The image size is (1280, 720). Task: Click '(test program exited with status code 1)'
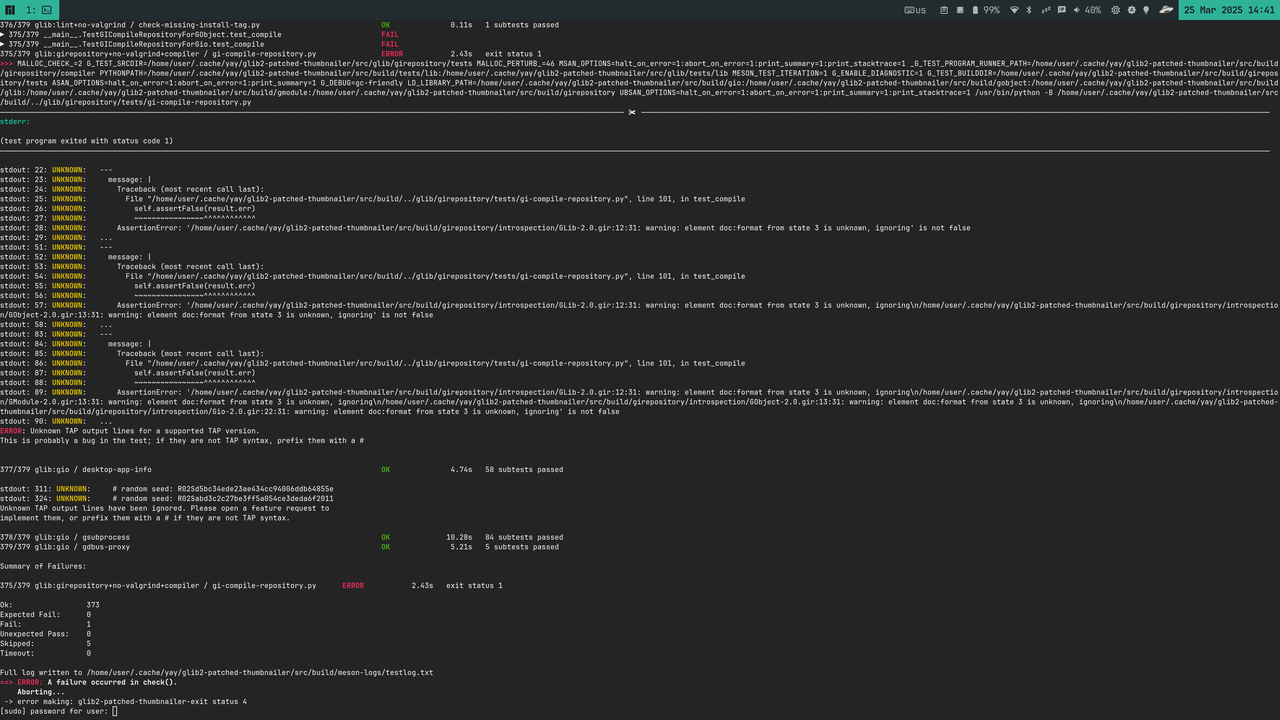pos(86,141)
